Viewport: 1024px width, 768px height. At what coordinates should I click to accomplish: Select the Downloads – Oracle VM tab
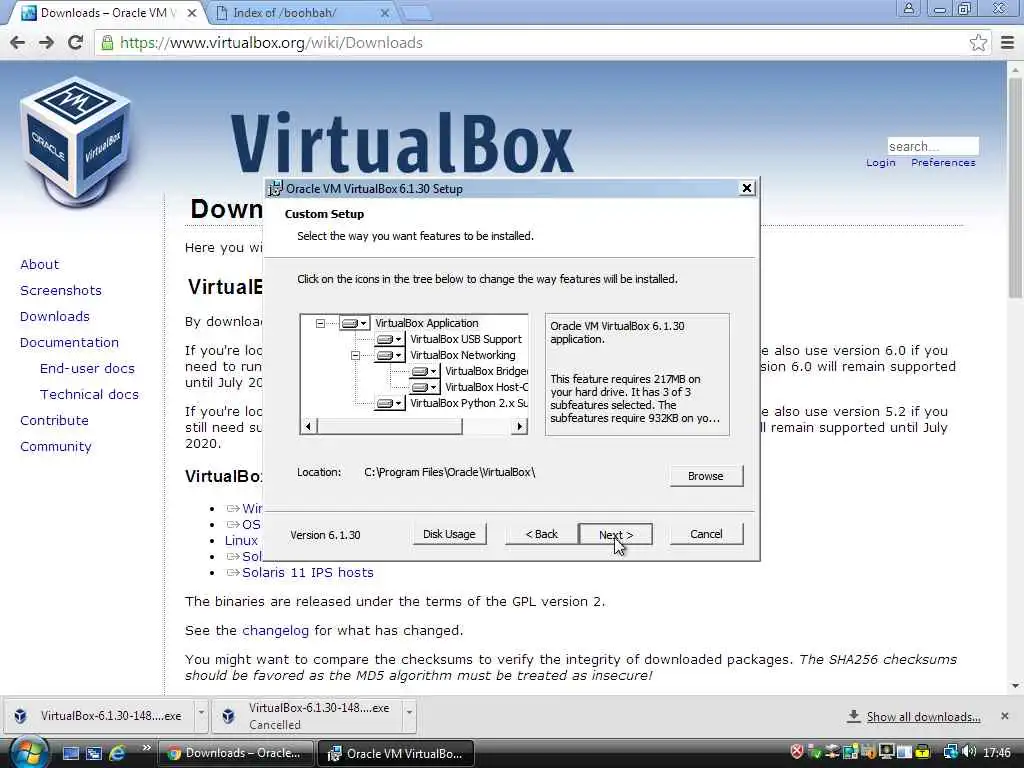(104, 12)
